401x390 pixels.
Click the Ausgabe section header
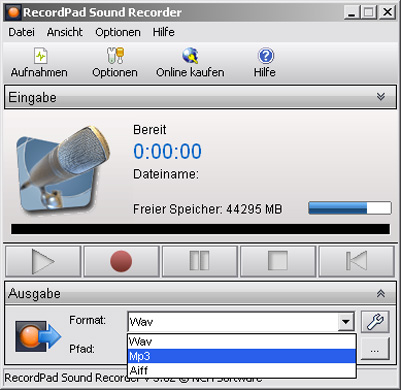point(200,293)
